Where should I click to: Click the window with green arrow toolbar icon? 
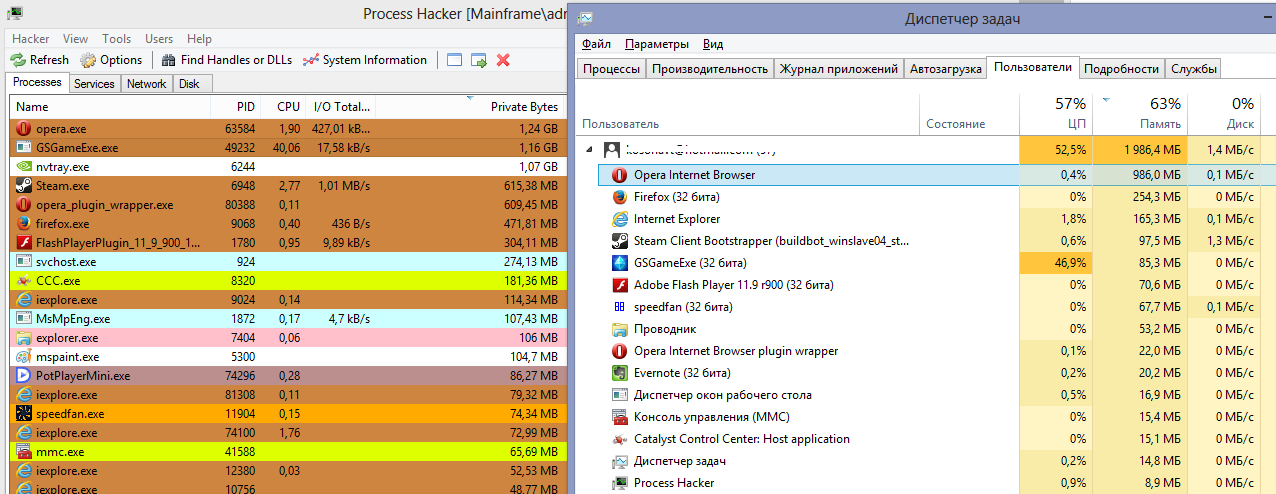pyautogui.click(x=479, y=60)
